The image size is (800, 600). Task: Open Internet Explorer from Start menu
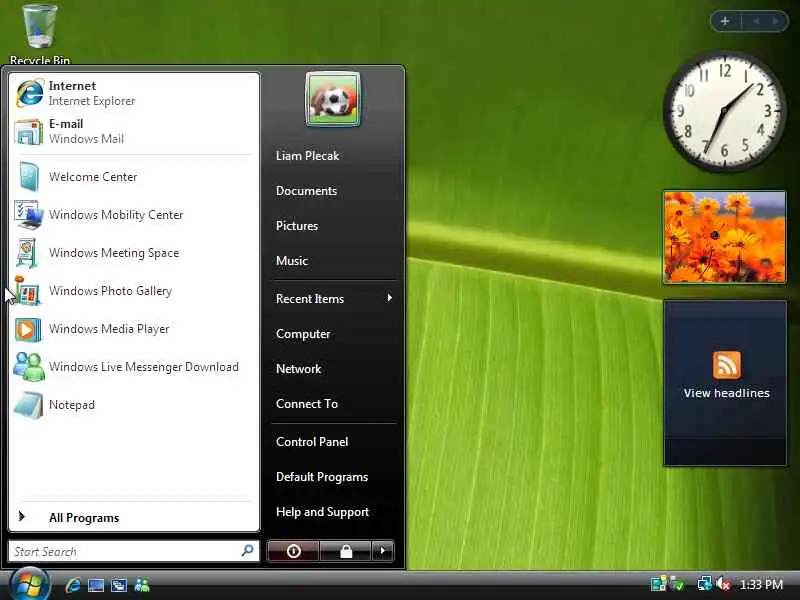click(x=134, y=93)
